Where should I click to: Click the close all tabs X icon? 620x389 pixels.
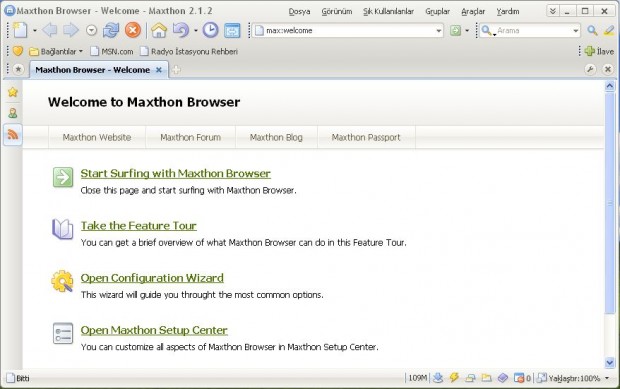click(x=608, y=70)
